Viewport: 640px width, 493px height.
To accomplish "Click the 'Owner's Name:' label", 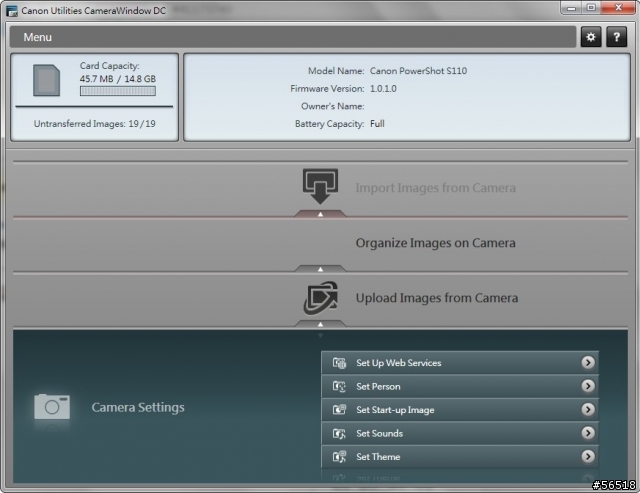I will point(333,106).
